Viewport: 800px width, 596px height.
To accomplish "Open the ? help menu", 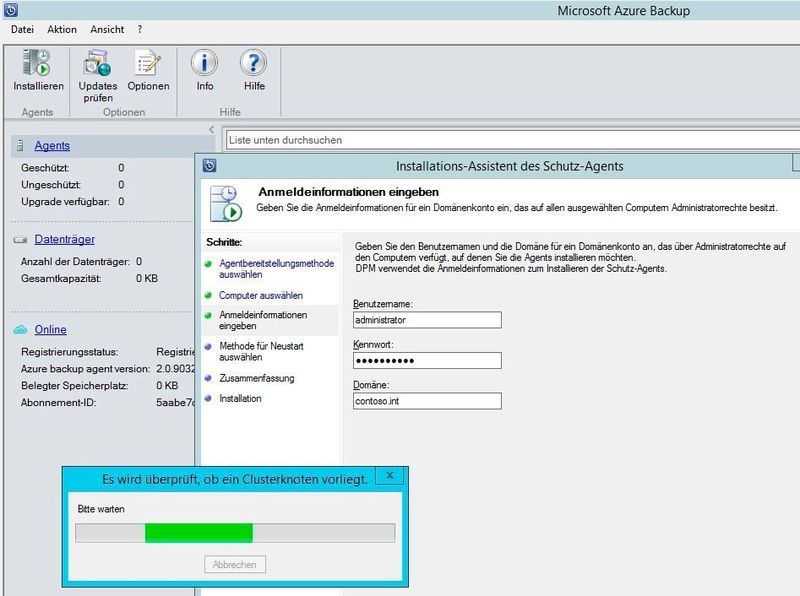I will click(140, 30).
